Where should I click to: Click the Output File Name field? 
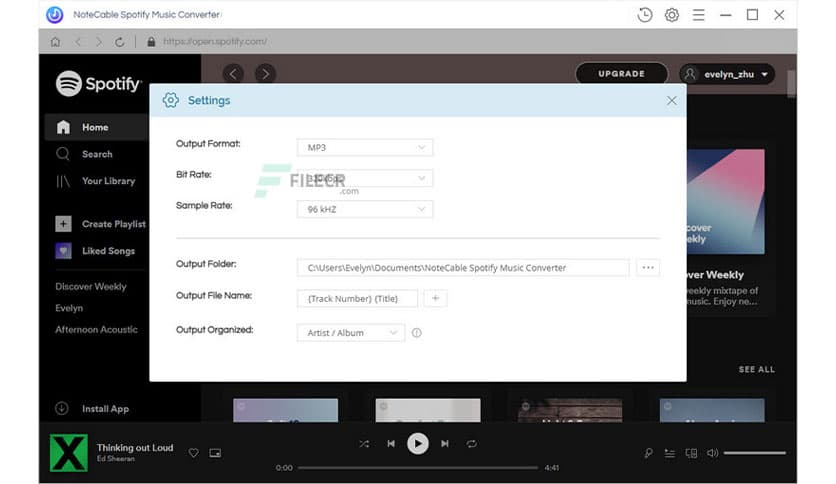(357, 299)
